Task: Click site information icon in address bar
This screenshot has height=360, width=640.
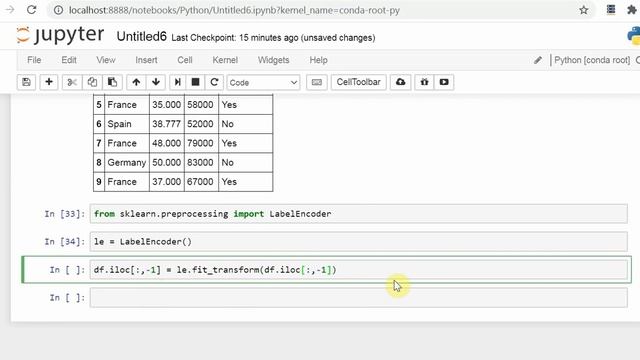Action: tap(58, 10)
